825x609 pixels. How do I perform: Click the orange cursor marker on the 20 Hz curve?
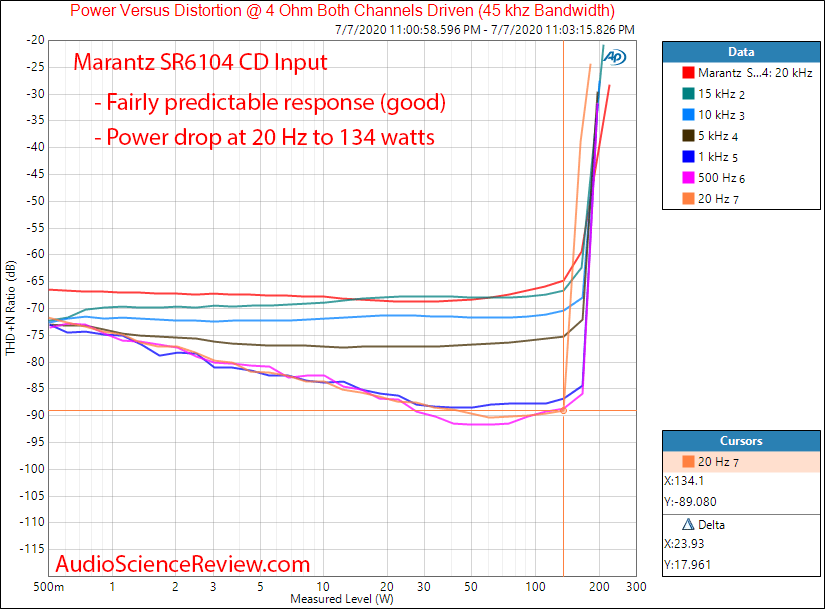(x=564, y=411)
